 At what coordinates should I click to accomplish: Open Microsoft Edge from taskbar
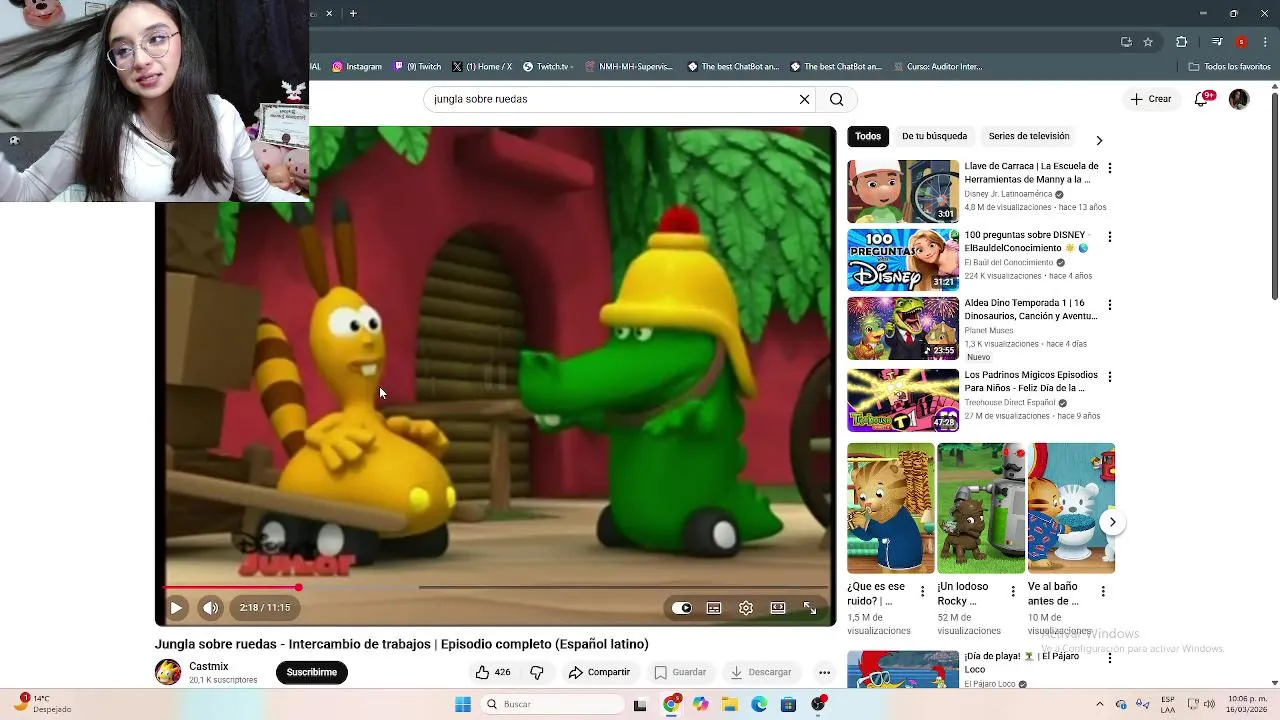pyautogui.click(x=759, y=704)
